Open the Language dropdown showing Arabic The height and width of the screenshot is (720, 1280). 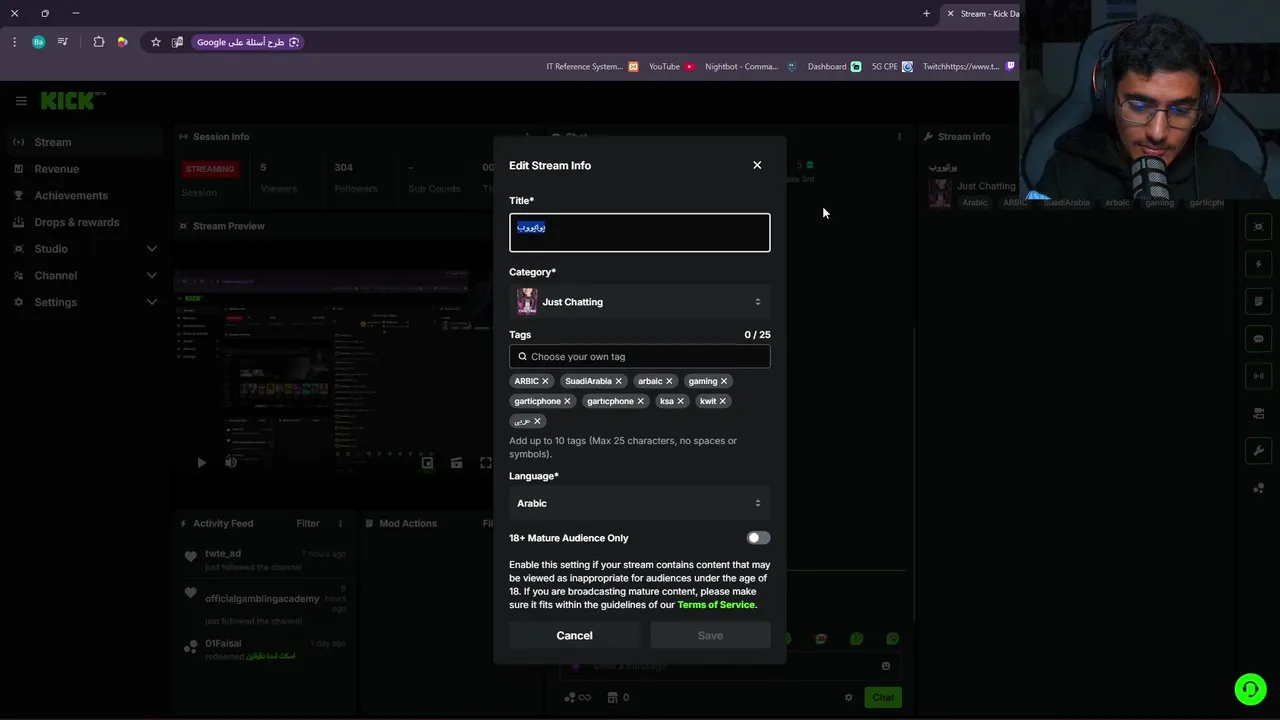[640, 503]
